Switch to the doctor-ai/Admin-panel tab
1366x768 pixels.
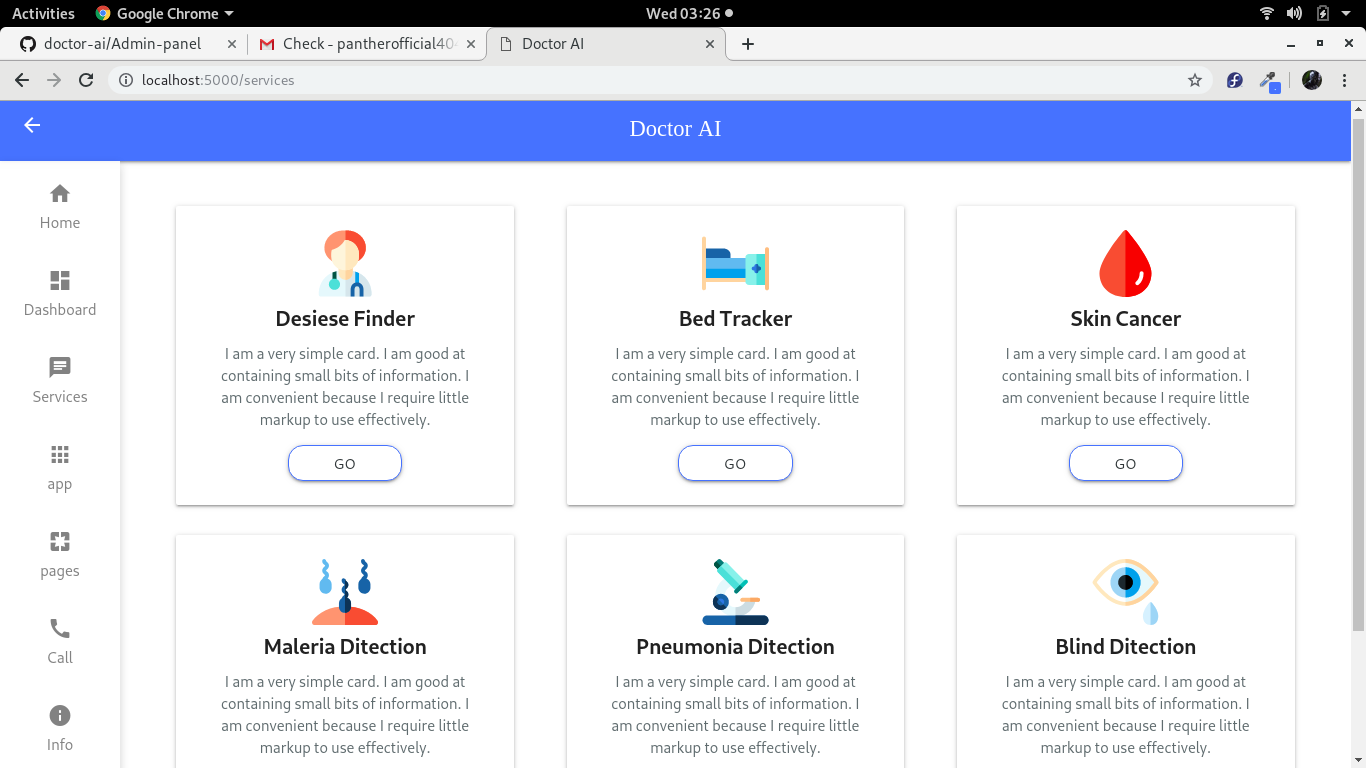126,44
